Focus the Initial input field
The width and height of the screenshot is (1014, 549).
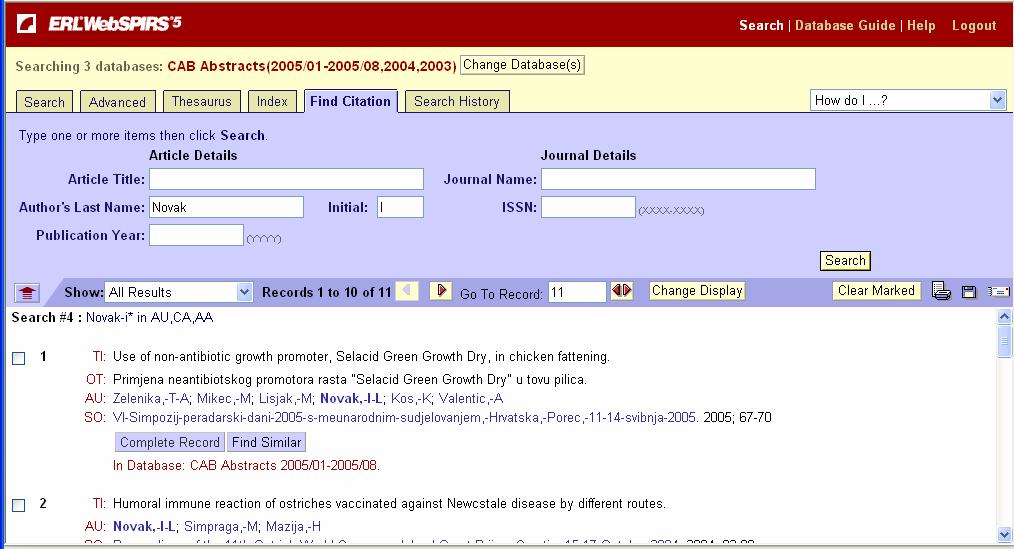point(400,207)
